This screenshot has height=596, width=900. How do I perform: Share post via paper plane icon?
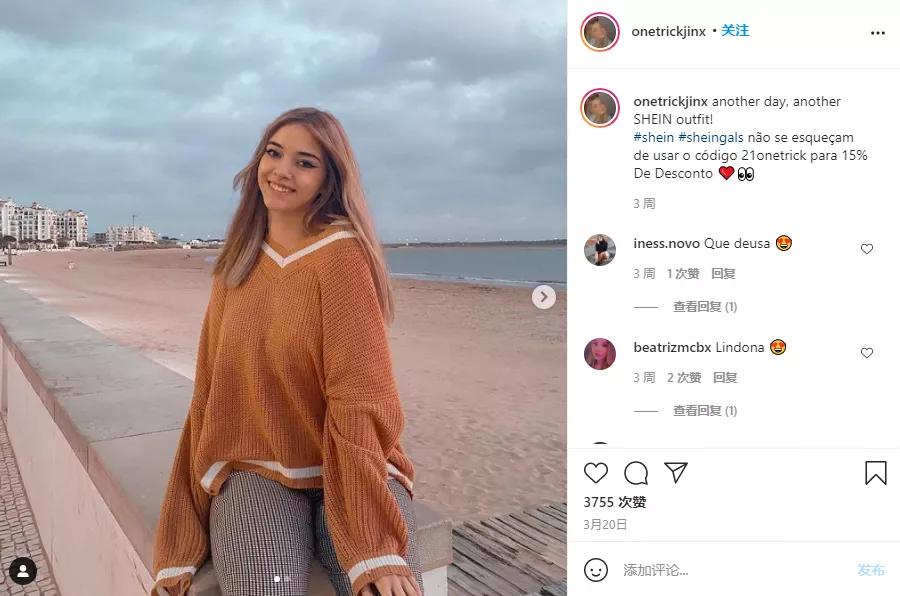tap(676, 472)
